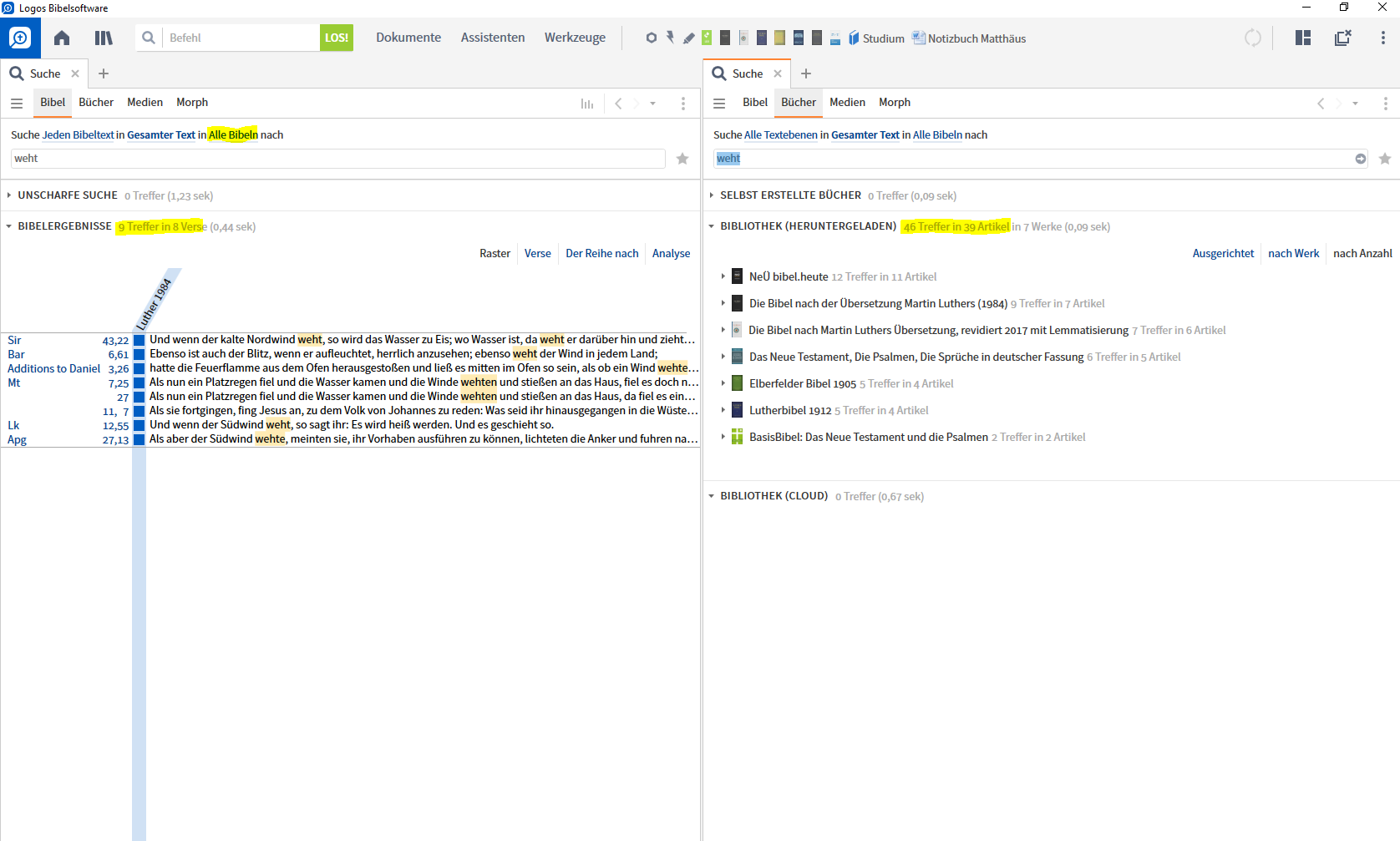Click the command box magnifier icon
The width and height of the screenshot is (1400, 841).
coord(149,38)
